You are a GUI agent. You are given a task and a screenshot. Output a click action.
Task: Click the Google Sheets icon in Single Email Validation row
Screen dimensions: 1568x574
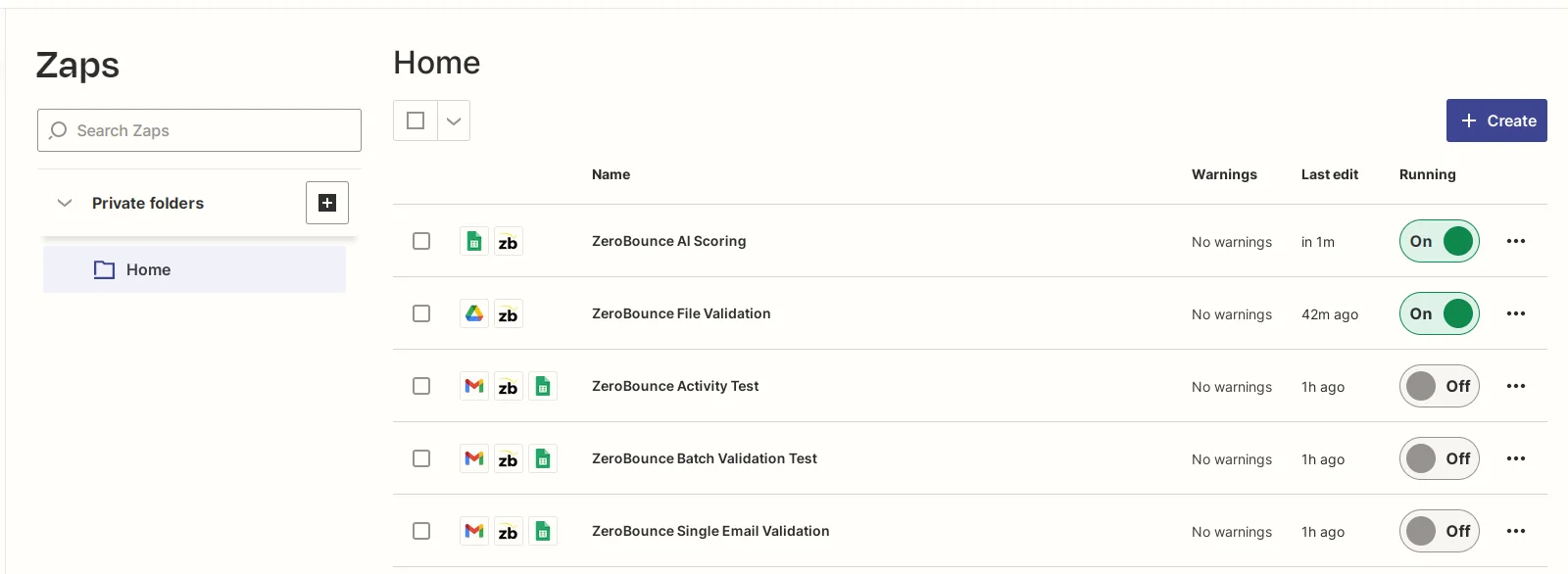tap(543, 531)
